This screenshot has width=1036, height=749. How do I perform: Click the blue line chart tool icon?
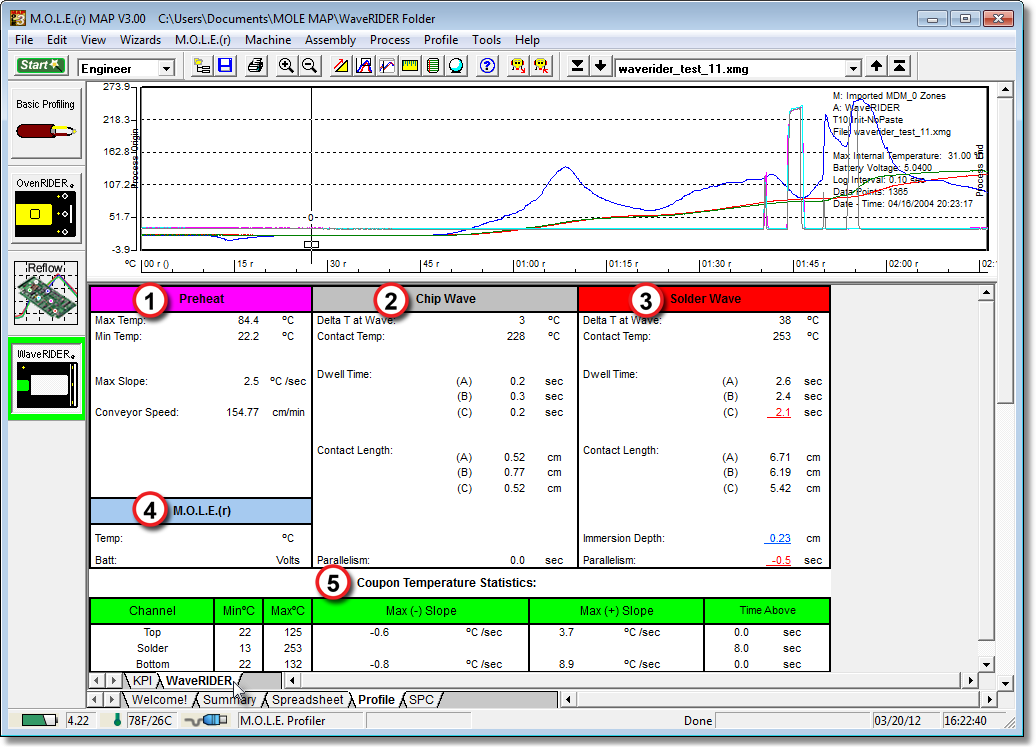tap(387, 66)
